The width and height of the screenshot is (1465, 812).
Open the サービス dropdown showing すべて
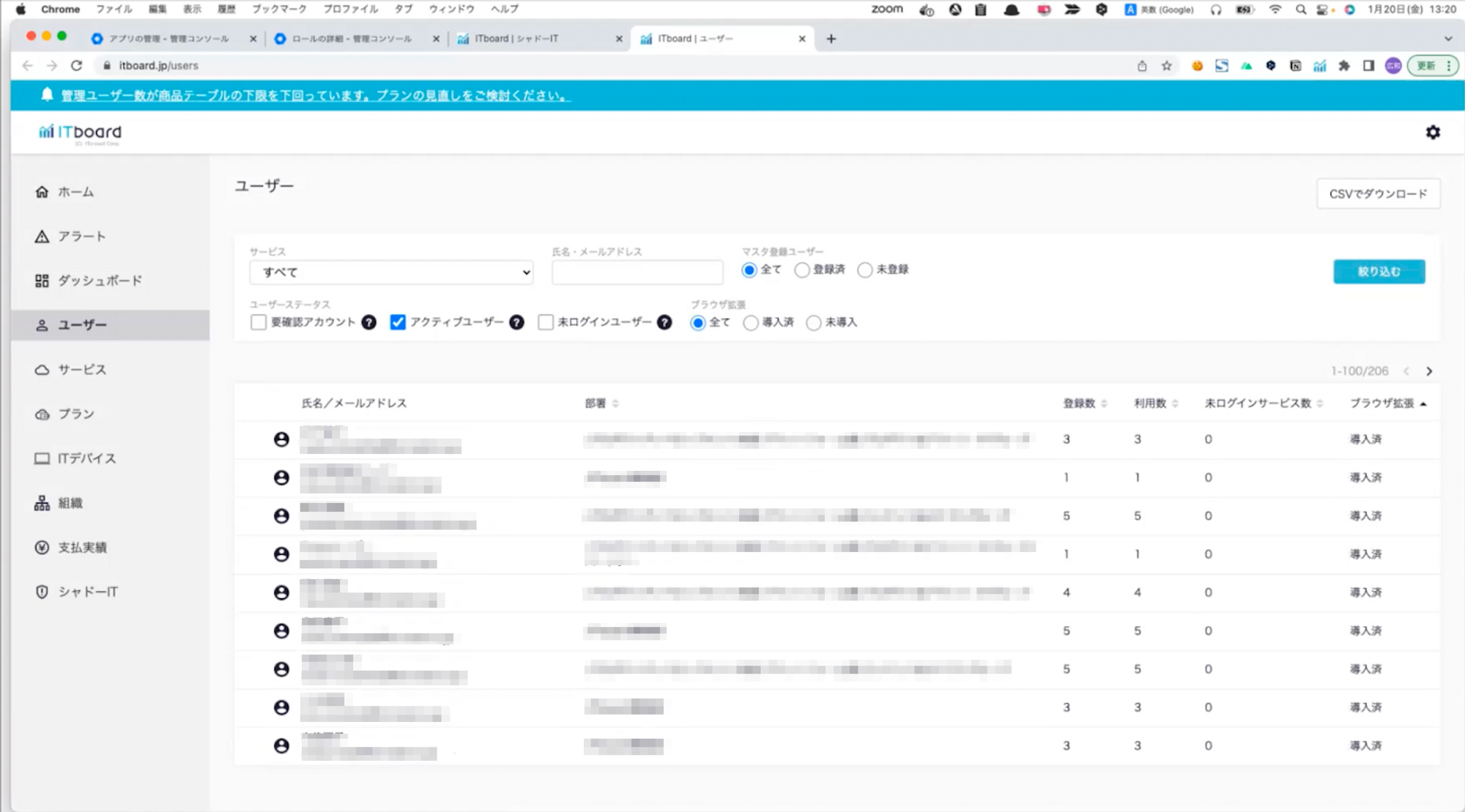pyautogui.click(x=391, y=272)
